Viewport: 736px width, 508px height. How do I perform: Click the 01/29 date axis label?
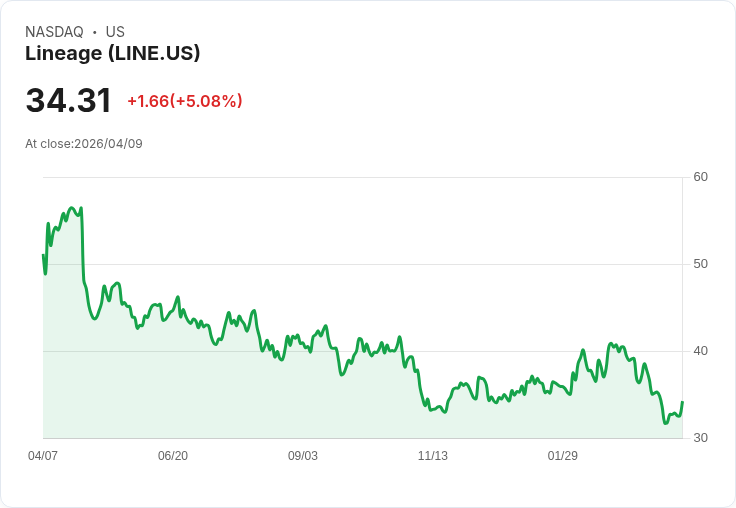click(x=563, y=456)
